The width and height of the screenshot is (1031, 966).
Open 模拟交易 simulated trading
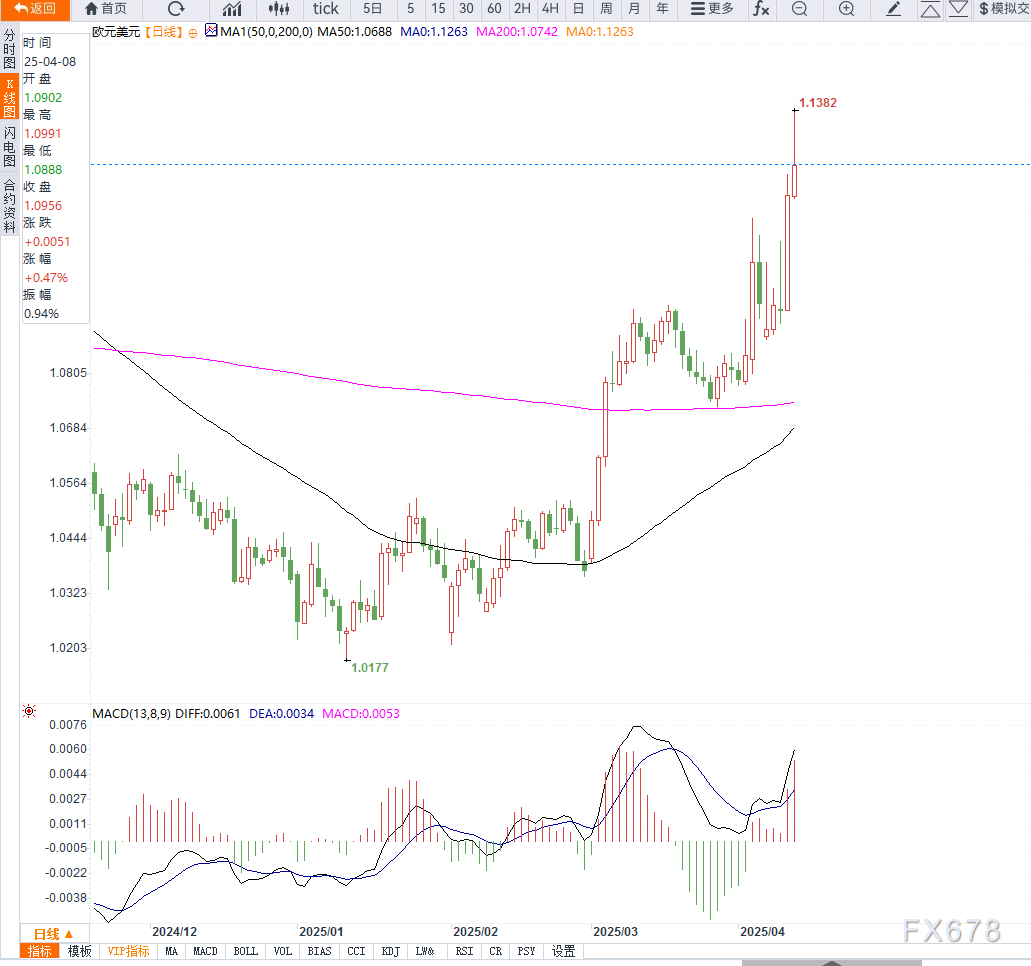coord(1004,9)
